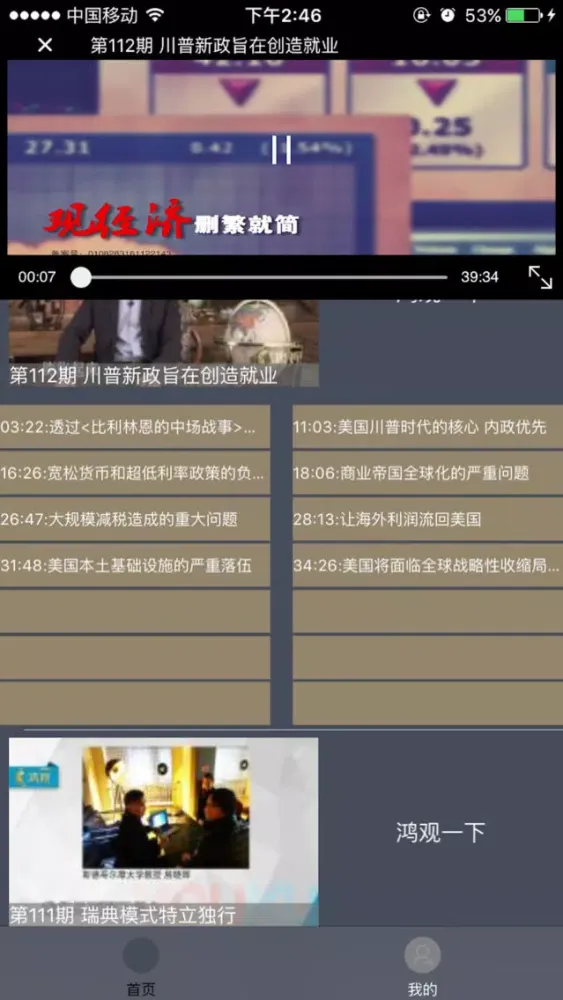Go to the 首页 tab
Screen dimensions: 563x1000
[x=141, y=967]
